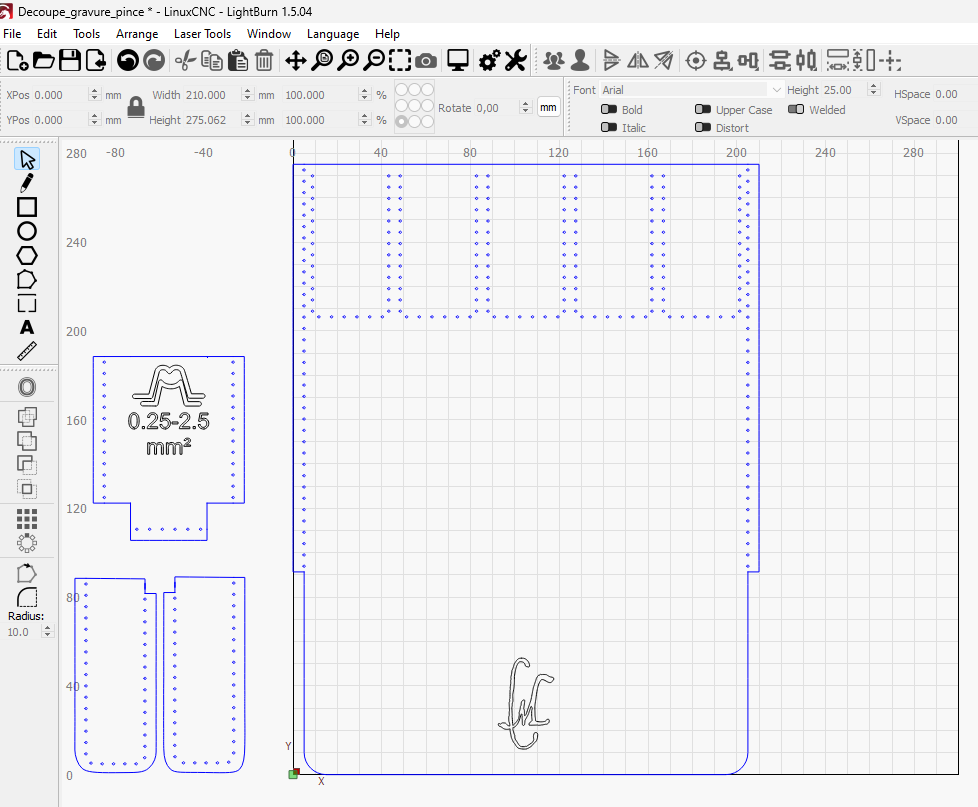The width and height of the screenshot is (978, 807).
Task: Click the mm units button
Action: pyautogui.click(x=548, y=107)
